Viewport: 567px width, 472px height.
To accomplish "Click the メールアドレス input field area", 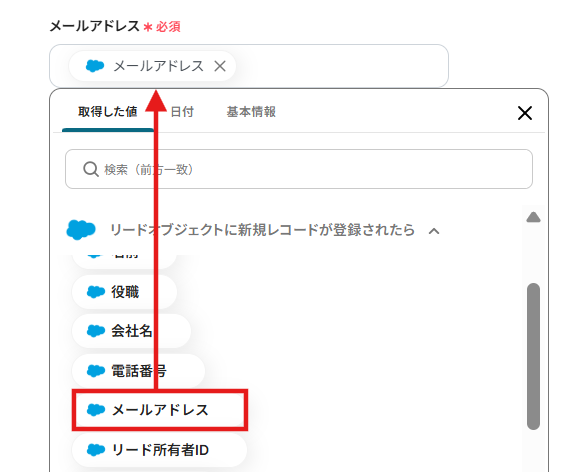I will (x=249, y=66).
